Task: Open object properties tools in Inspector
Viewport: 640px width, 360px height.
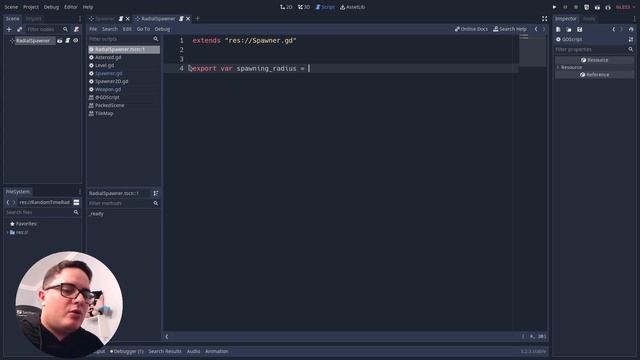Action: (x=631, y=40)
